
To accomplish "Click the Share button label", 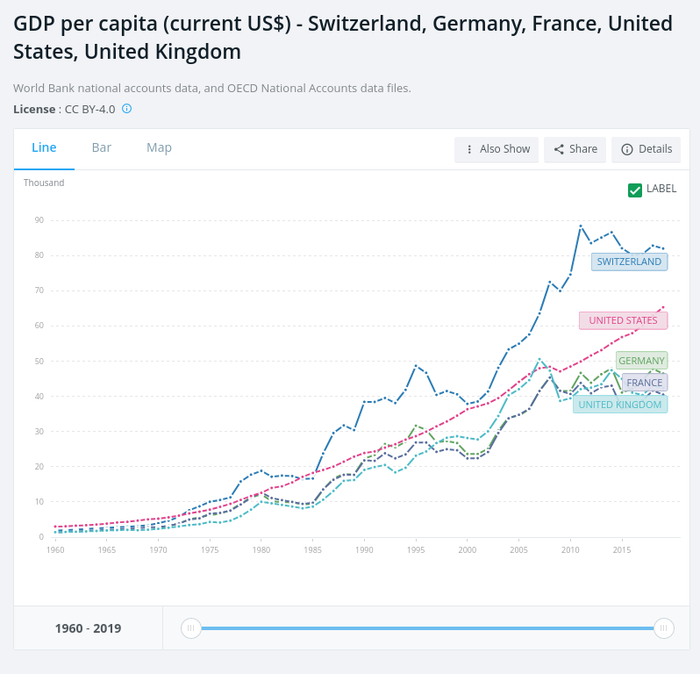I will coord(583,149).
